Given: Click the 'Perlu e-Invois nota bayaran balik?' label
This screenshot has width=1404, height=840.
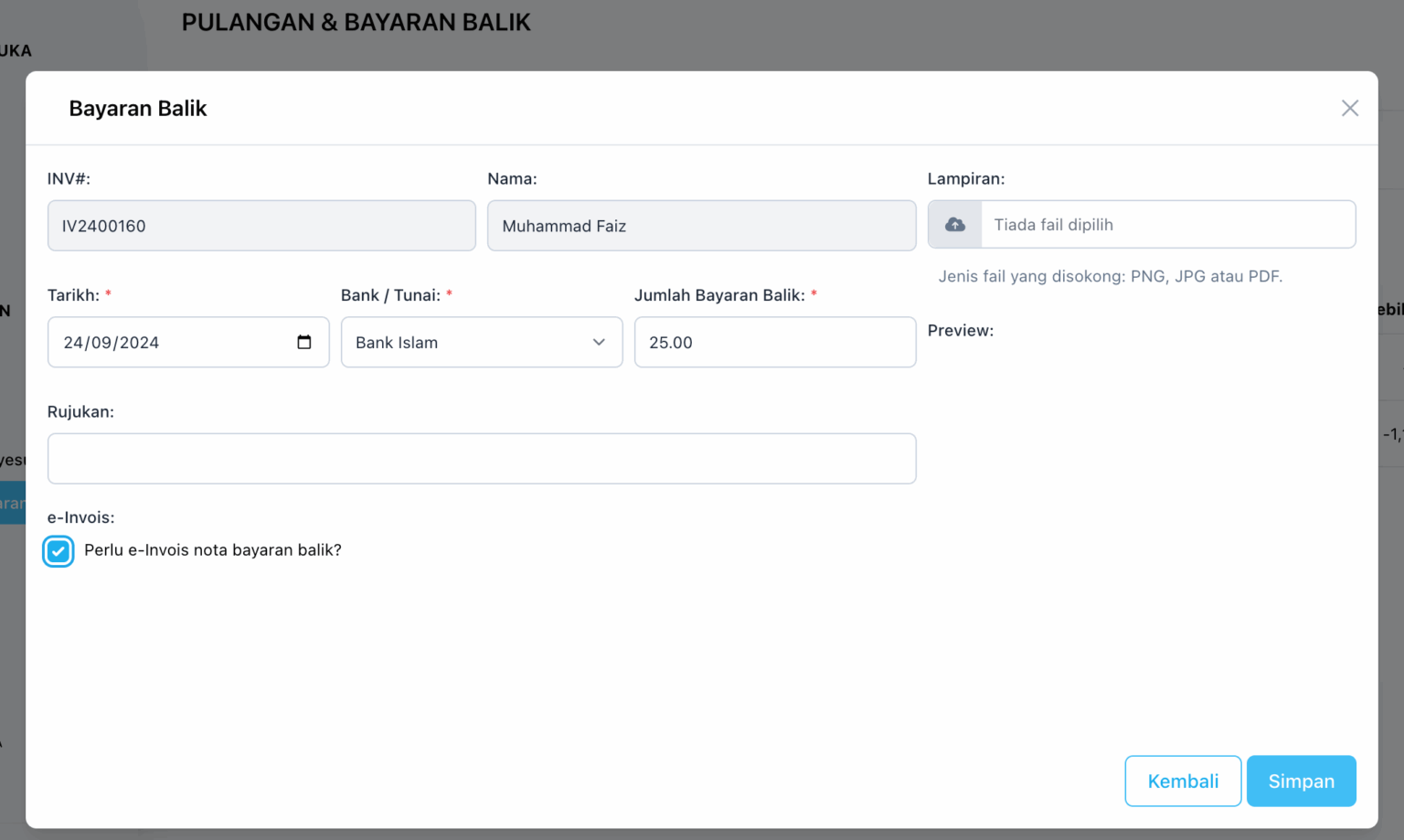Looking at the screenshot, I should [x=212, y=550].
